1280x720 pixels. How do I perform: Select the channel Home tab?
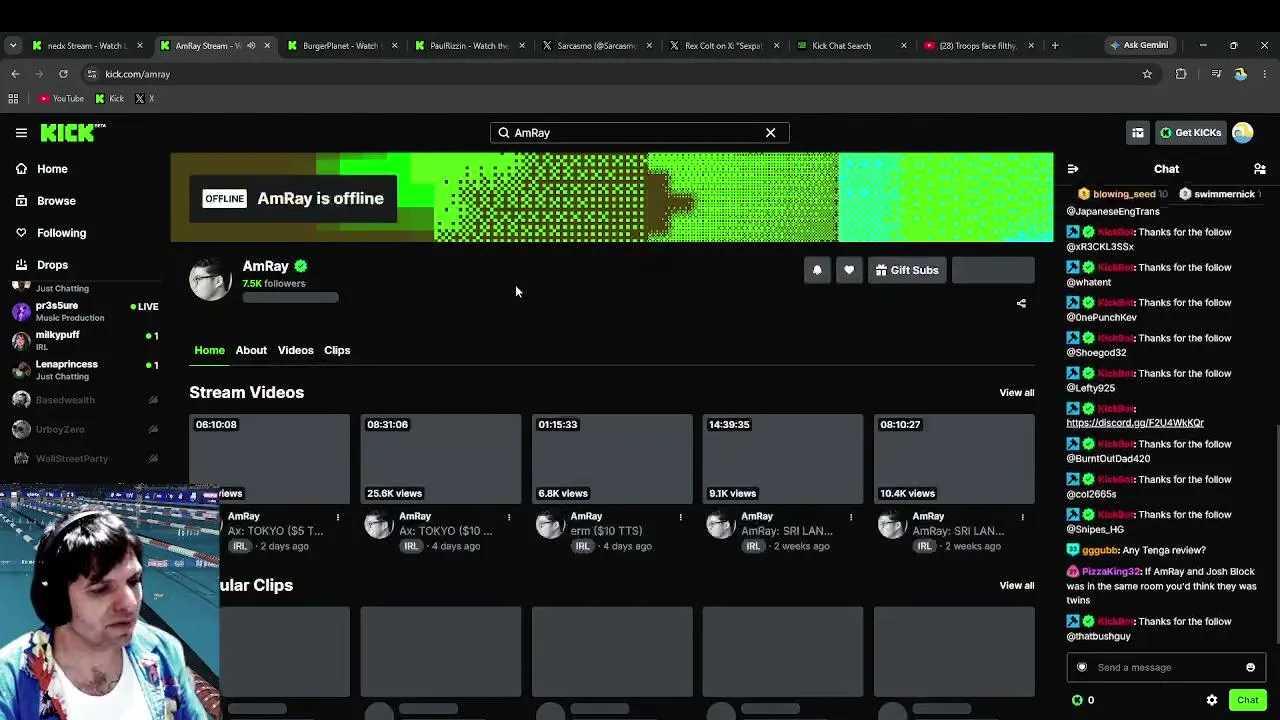209,350
